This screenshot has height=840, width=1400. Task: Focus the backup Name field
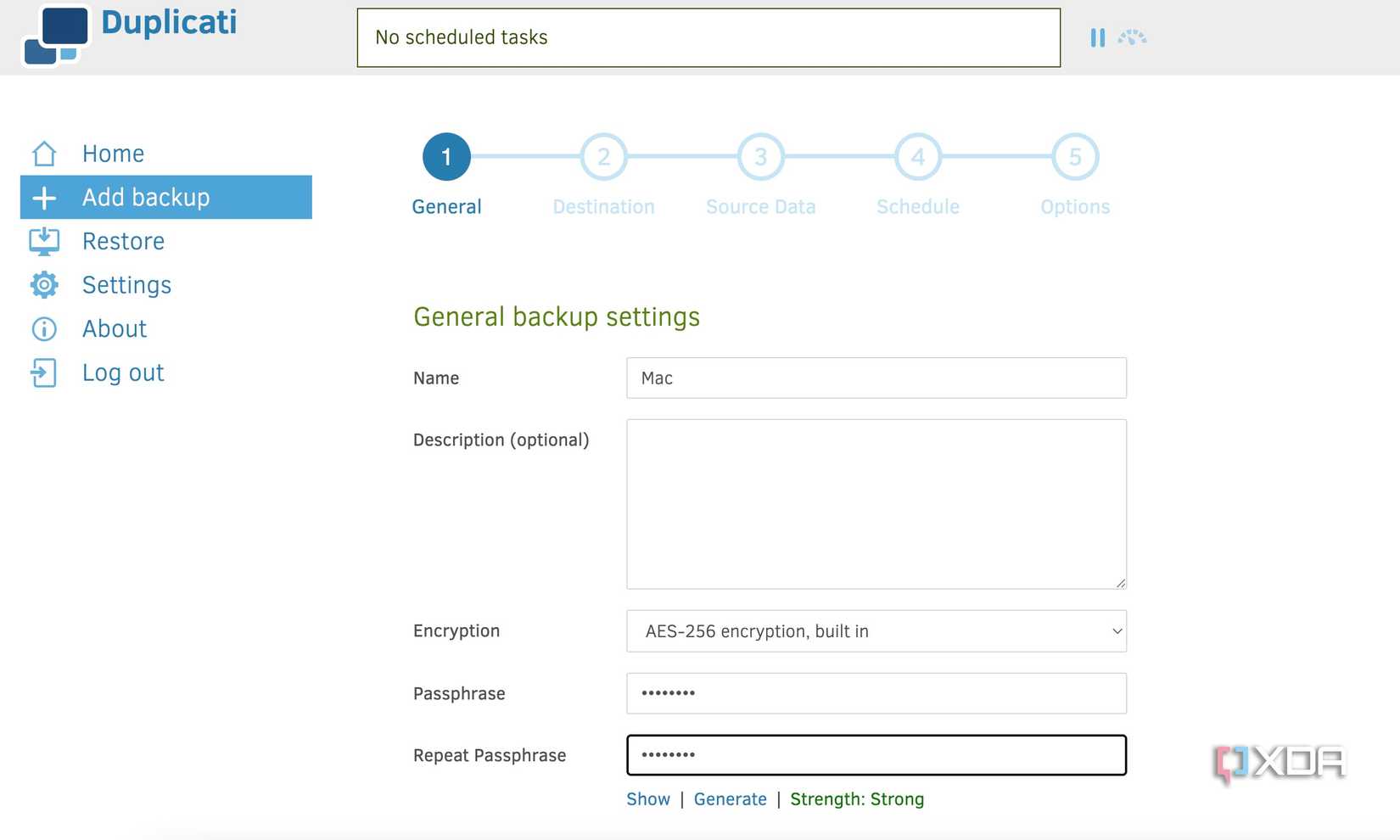coord(876,378)
